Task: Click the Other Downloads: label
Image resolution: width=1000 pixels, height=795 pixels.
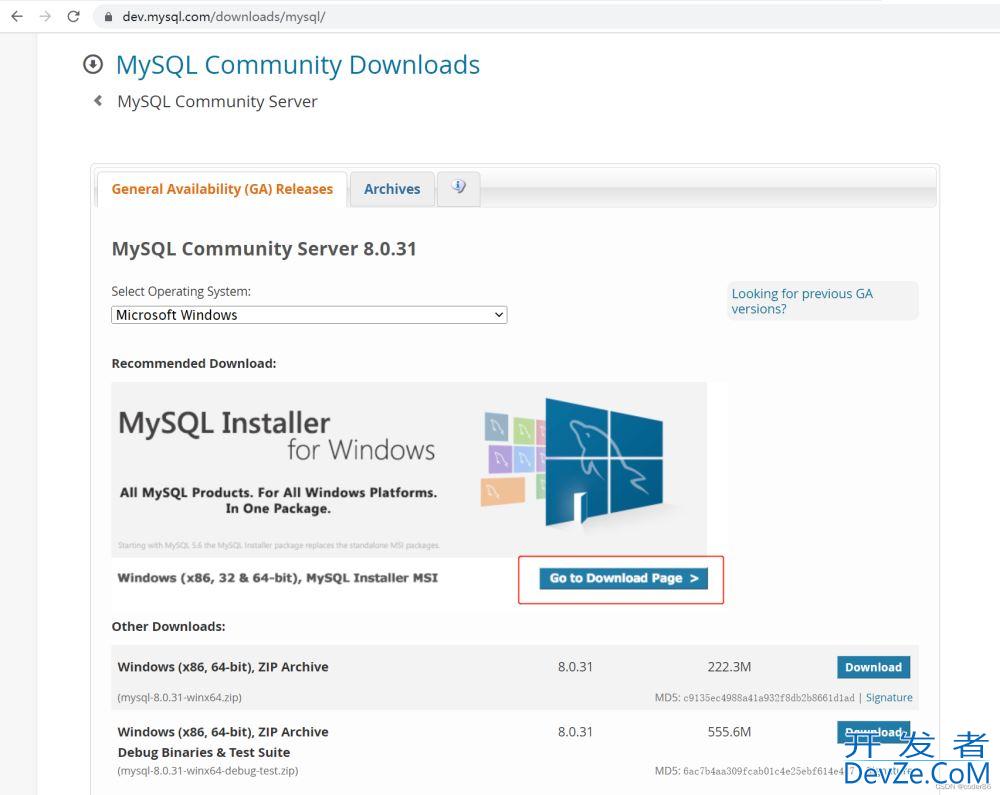Action: (x=168, y=627)
